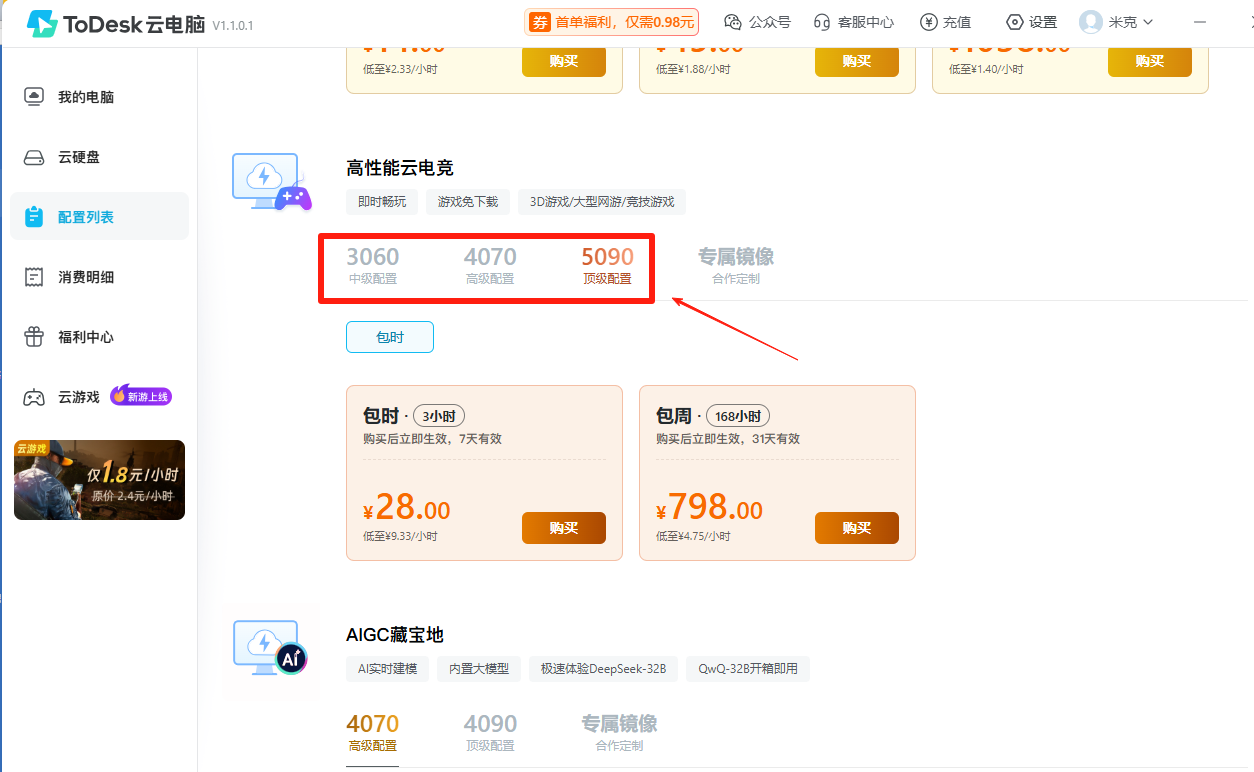Select the 4090 顶级配置 tab

(x=490, y=732)
